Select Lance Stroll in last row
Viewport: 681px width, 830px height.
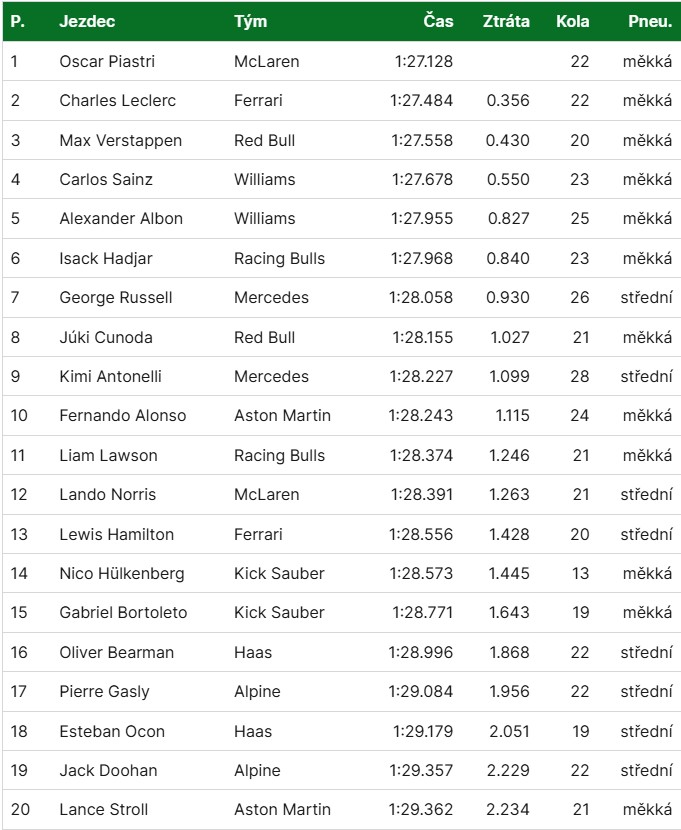coord(104,809)
